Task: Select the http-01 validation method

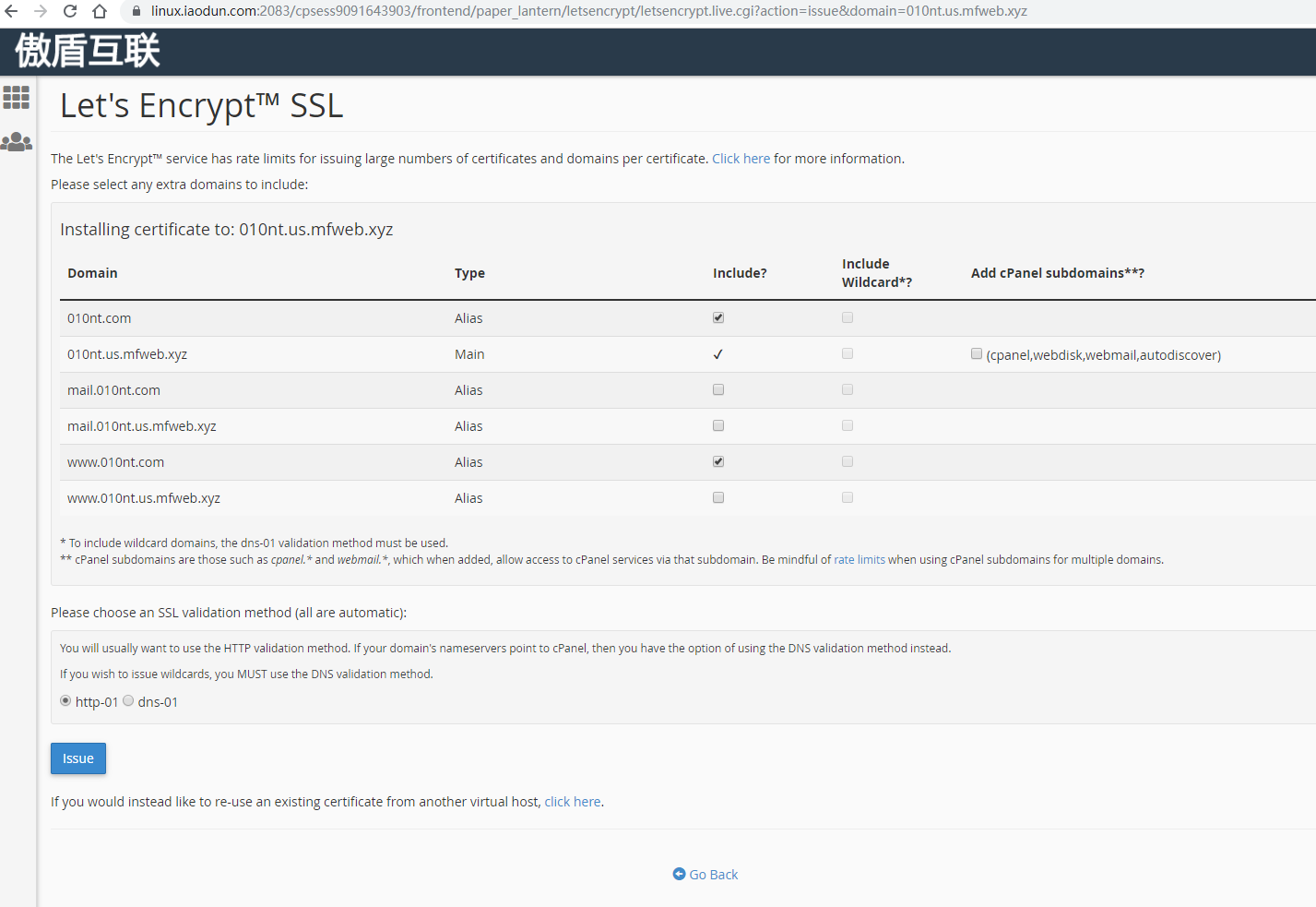Action: [65, 700]
